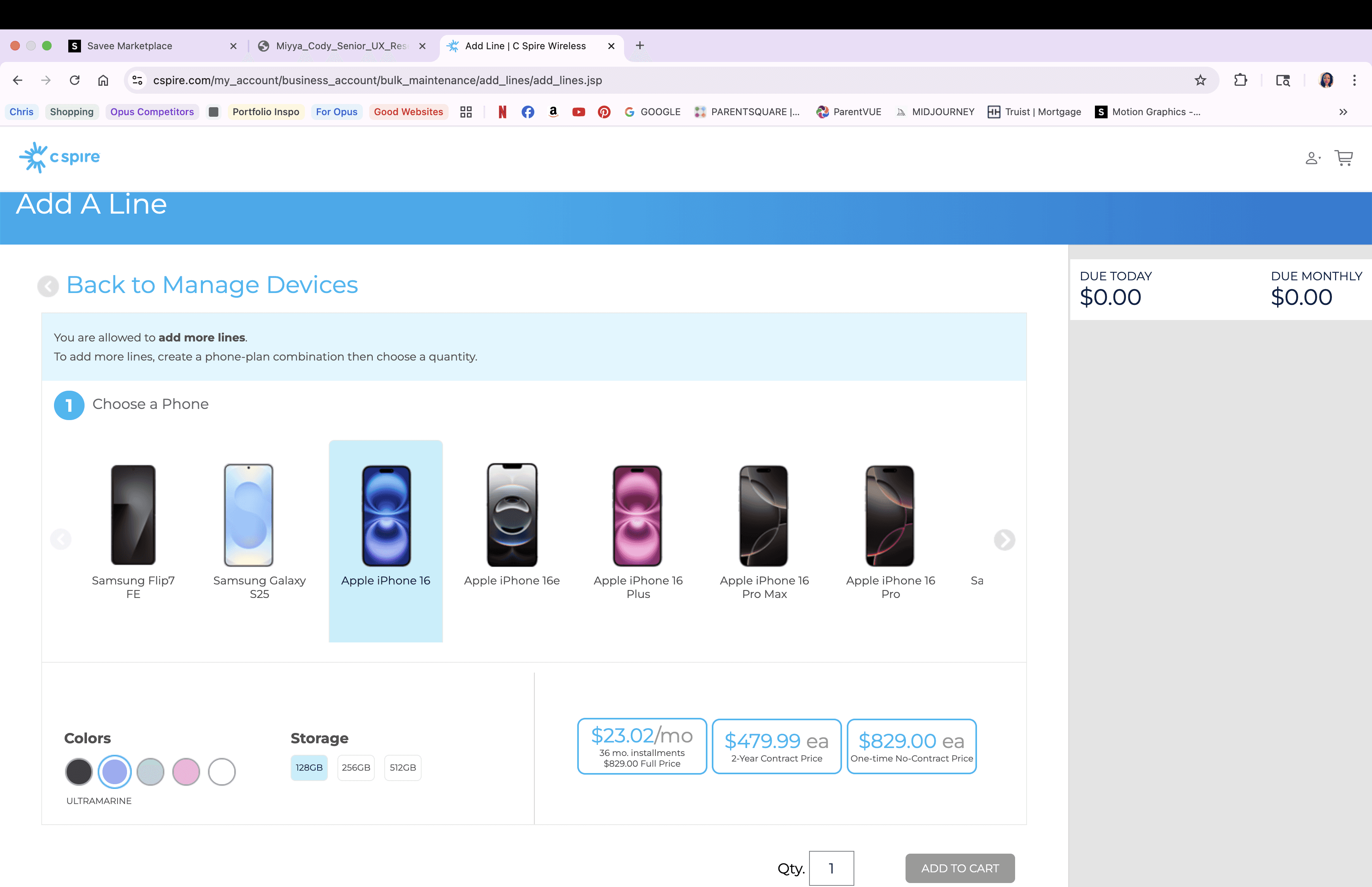Open Pinterest bookmark icon
The height and width of the screenshot is (887, 1372).
click(603, 112)
